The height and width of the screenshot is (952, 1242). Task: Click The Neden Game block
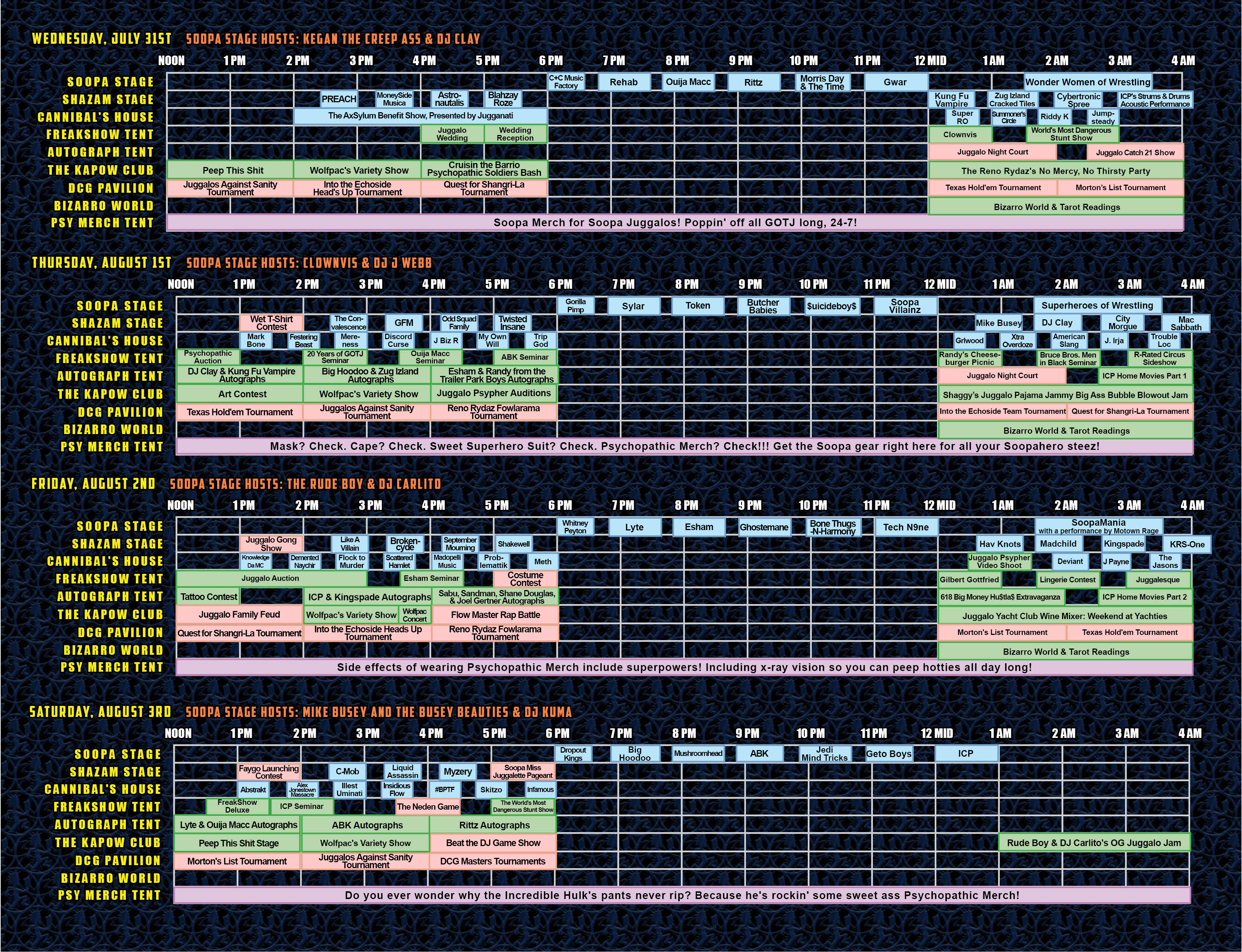click(428, 806)
